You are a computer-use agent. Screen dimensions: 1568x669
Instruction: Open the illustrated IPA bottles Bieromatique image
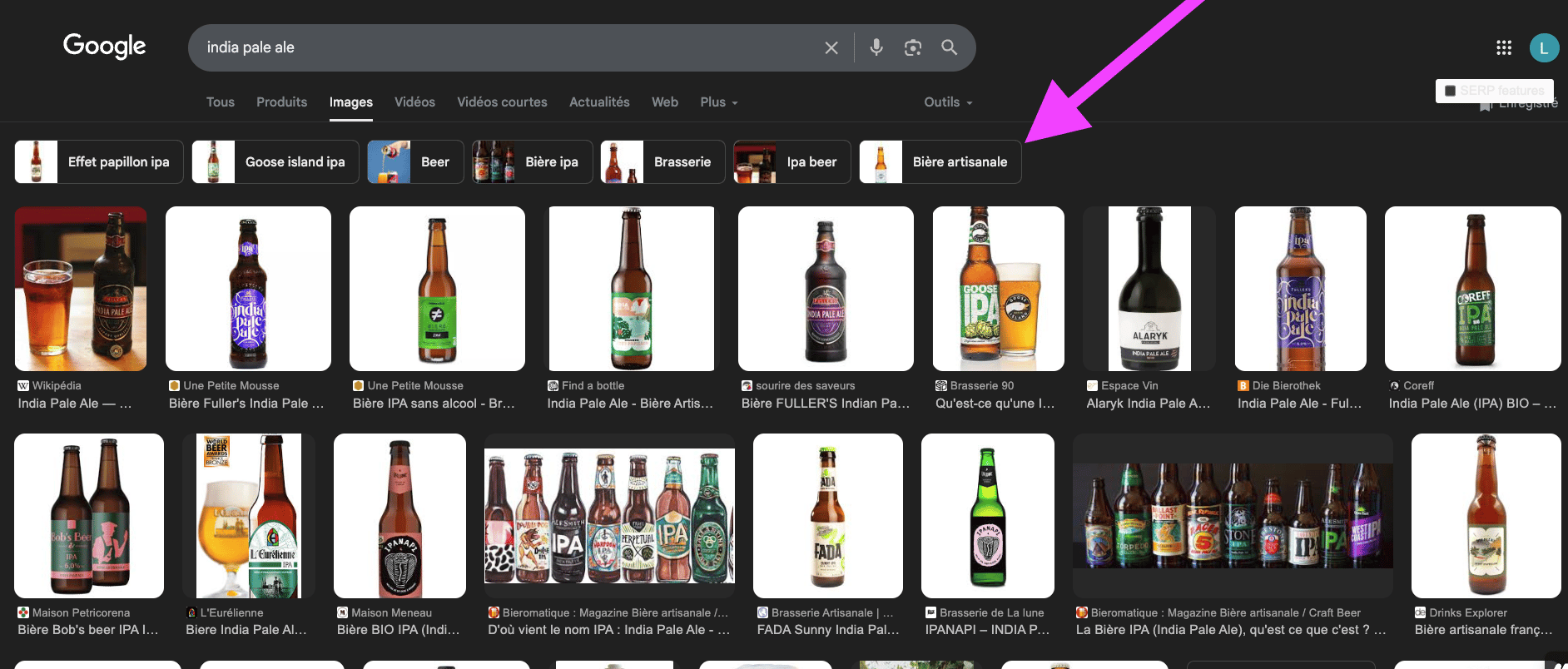coord(610,516)
